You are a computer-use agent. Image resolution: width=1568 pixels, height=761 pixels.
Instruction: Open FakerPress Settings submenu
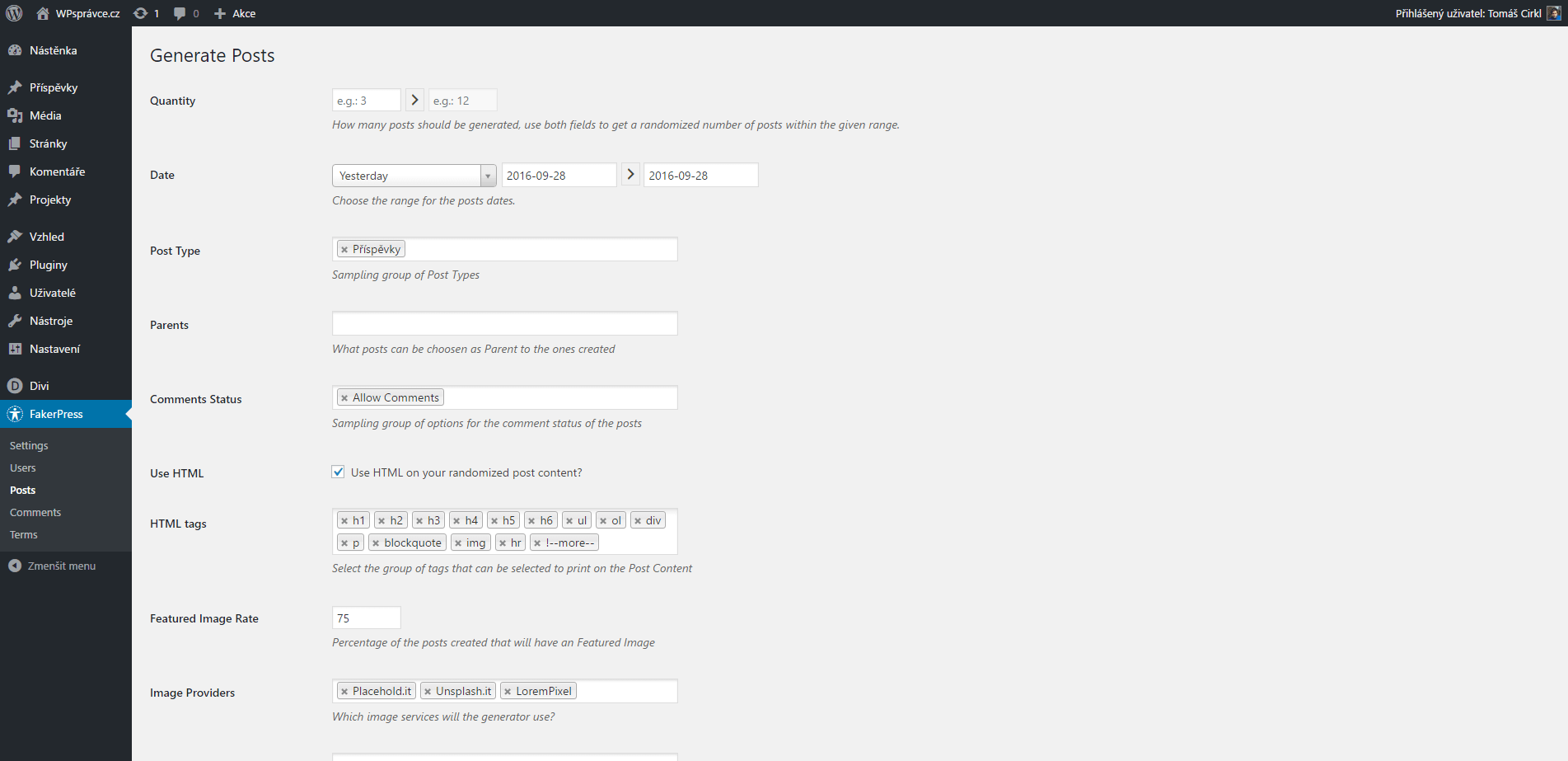tap(29, 445)
